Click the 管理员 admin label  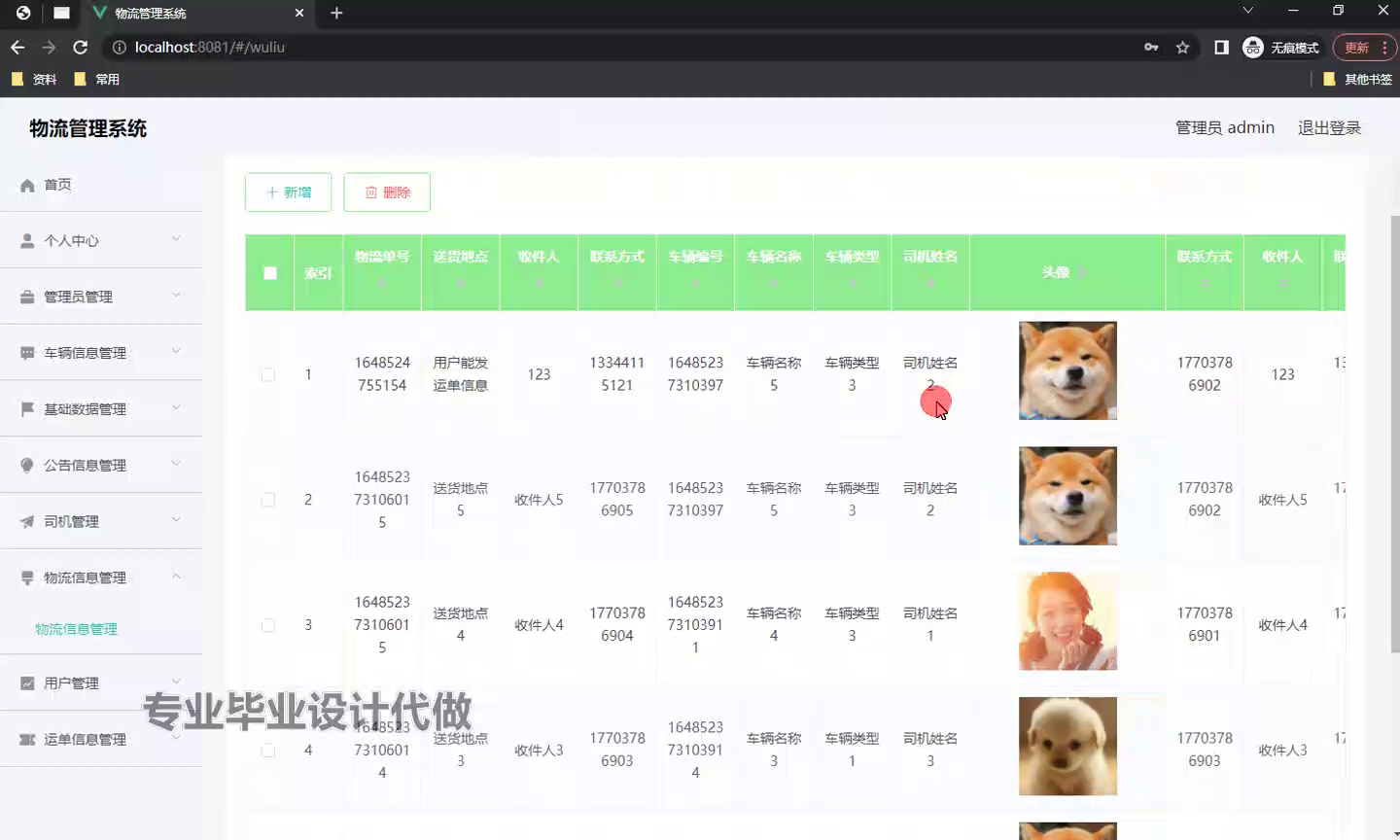tap(1225, 127)
